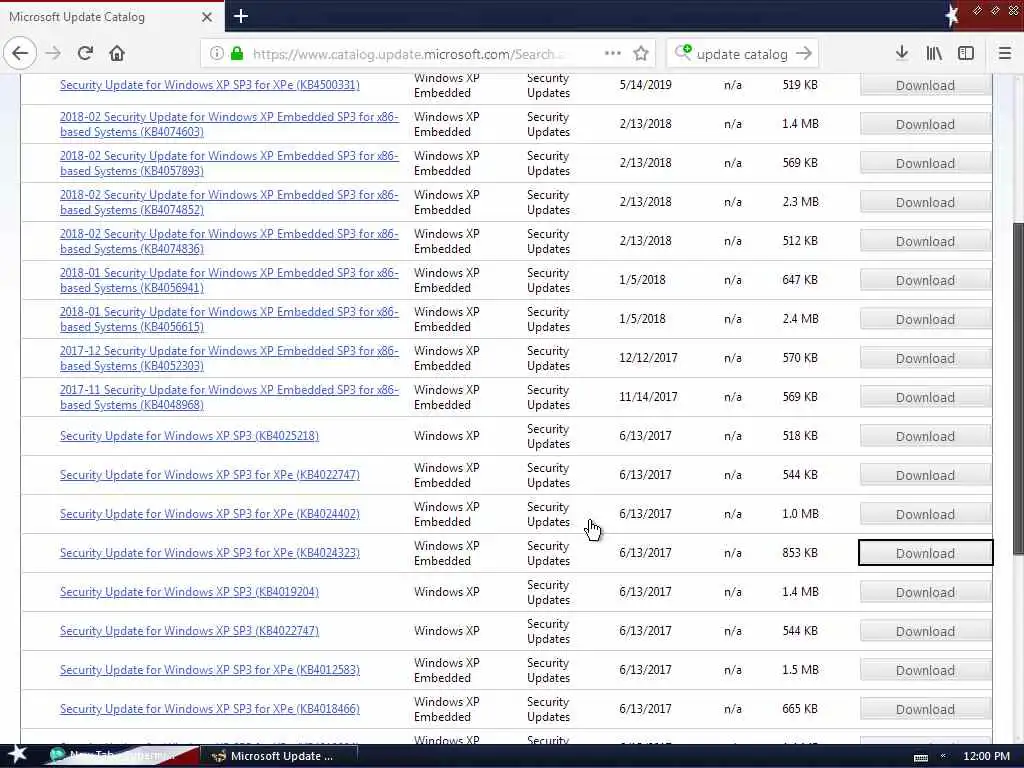The height and width of the screenshot is (768, 1024).
Task: Open the Windows XP SP3 KB4025218 link
Action: [x=189, y=436]
